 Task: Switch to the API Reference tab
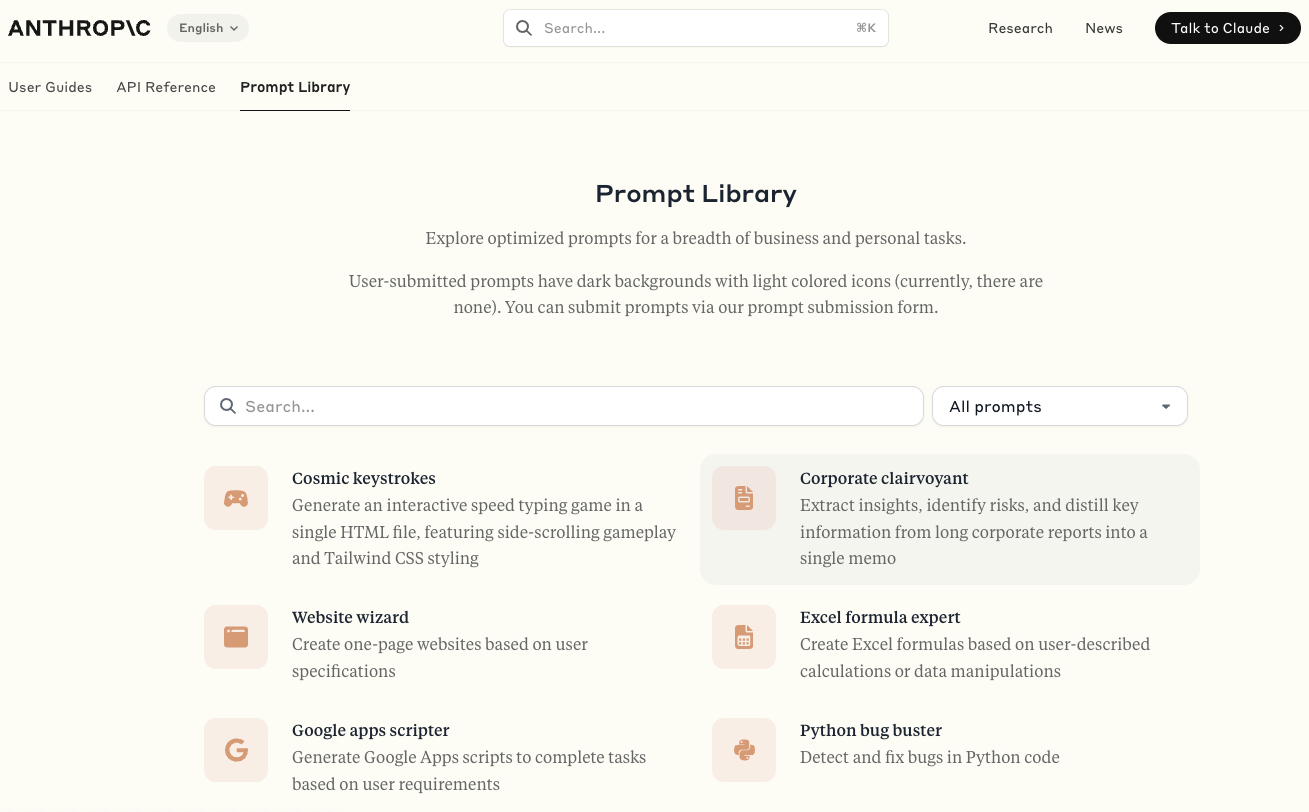click(166, 87)
